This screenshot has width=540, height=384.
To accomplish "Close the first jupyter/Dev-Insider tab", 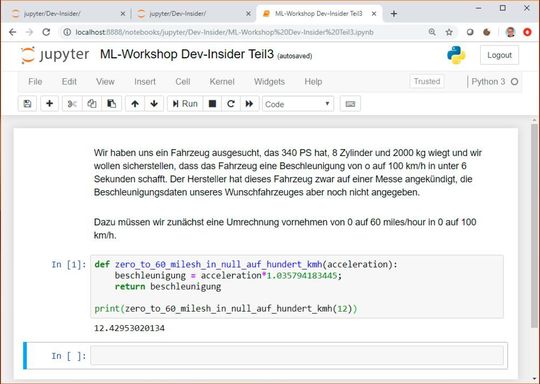I will pyautogui.click(x=123, y=14).
